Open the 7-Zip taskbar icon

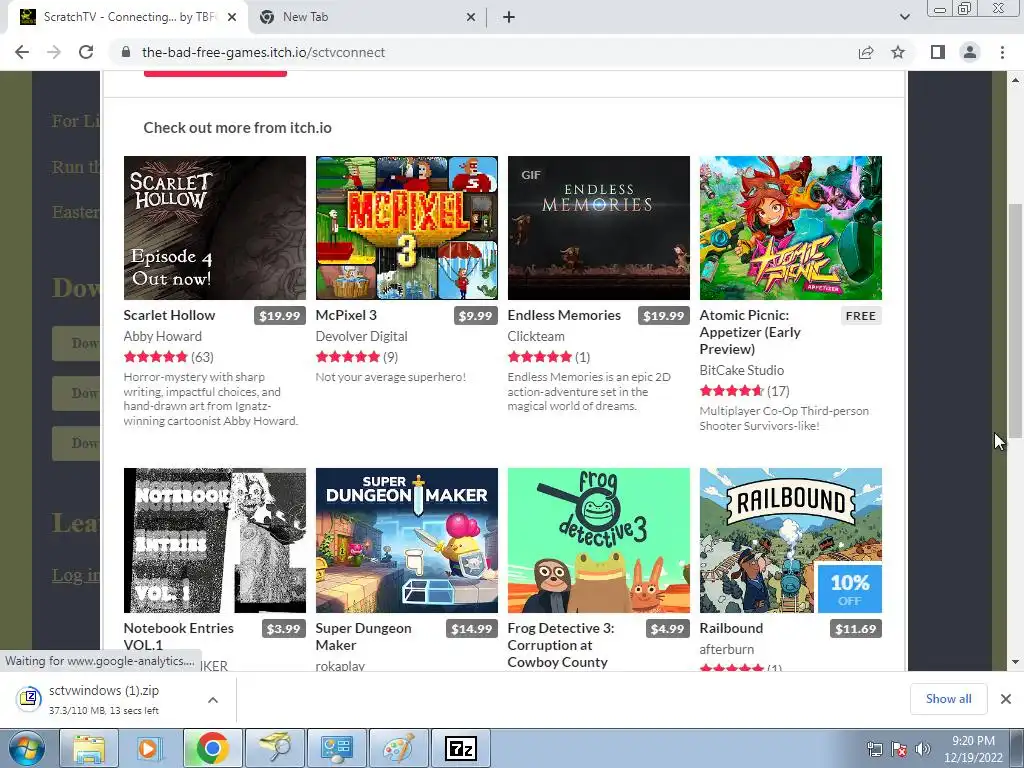pos(460,748)
